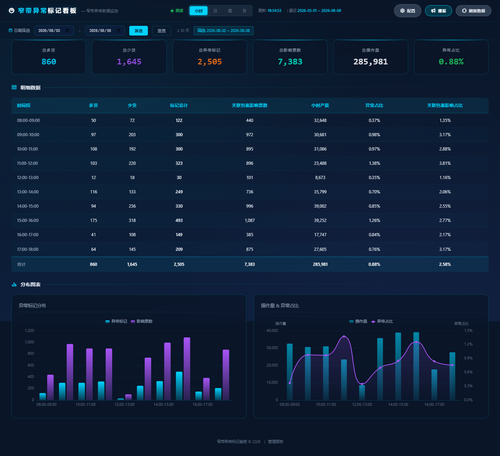Select the 16:00-17:00 table row
Image resolution: width=500 pixels, height=456 pixels.
tap(250, 235)
